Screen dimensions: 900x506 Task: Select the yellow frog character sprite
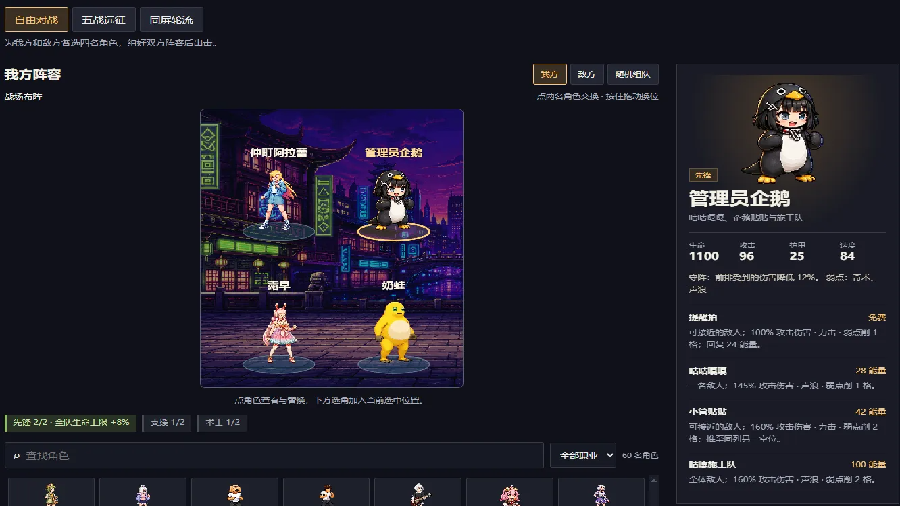pyautogui.click(x=394, y=332)
